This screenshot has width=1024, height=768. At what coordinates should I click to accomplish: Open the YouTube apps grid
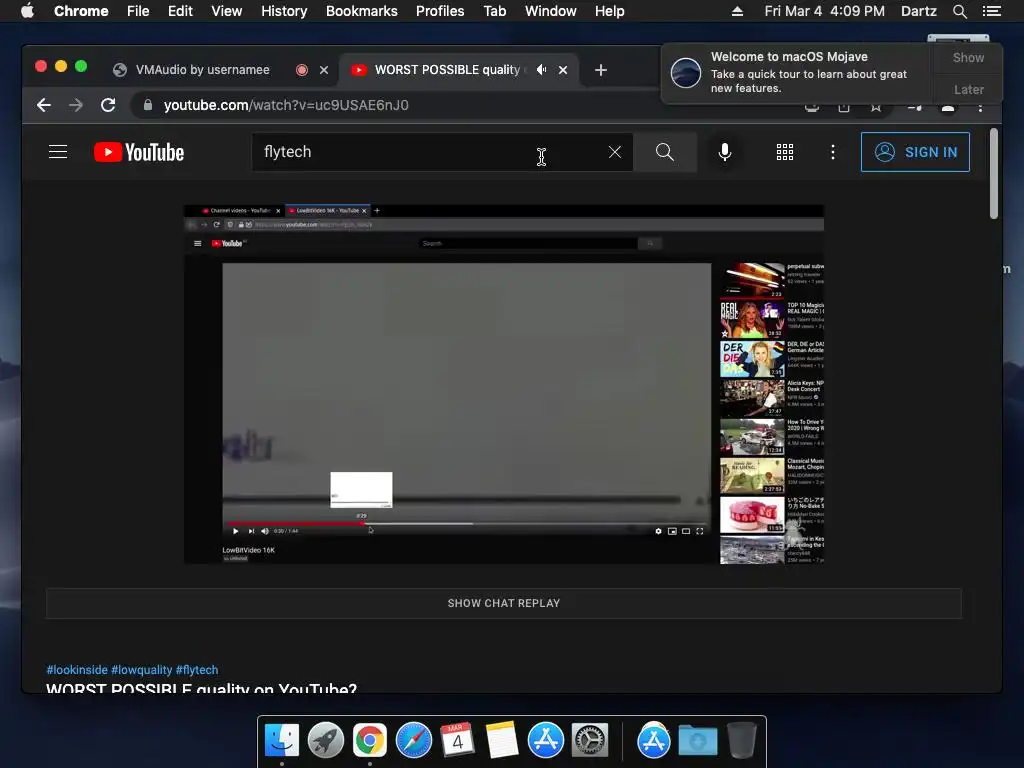[x=785, y=152]
